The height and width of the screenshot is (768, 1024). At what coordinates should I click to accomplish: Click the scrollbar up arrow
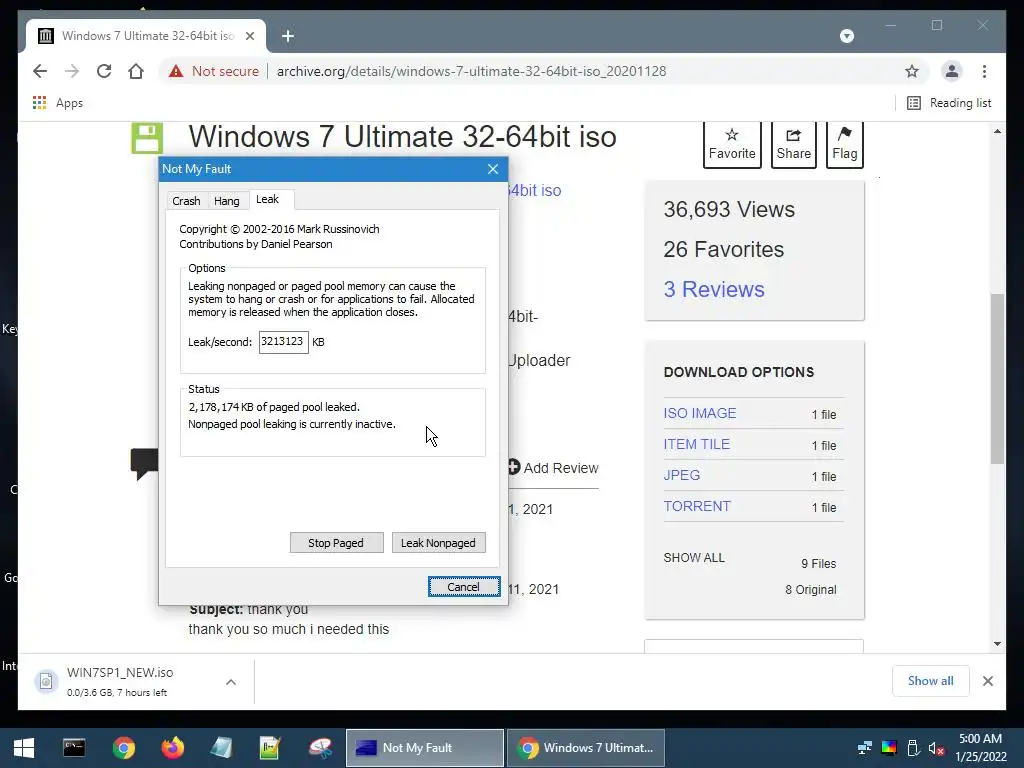(x=997, y=131)
